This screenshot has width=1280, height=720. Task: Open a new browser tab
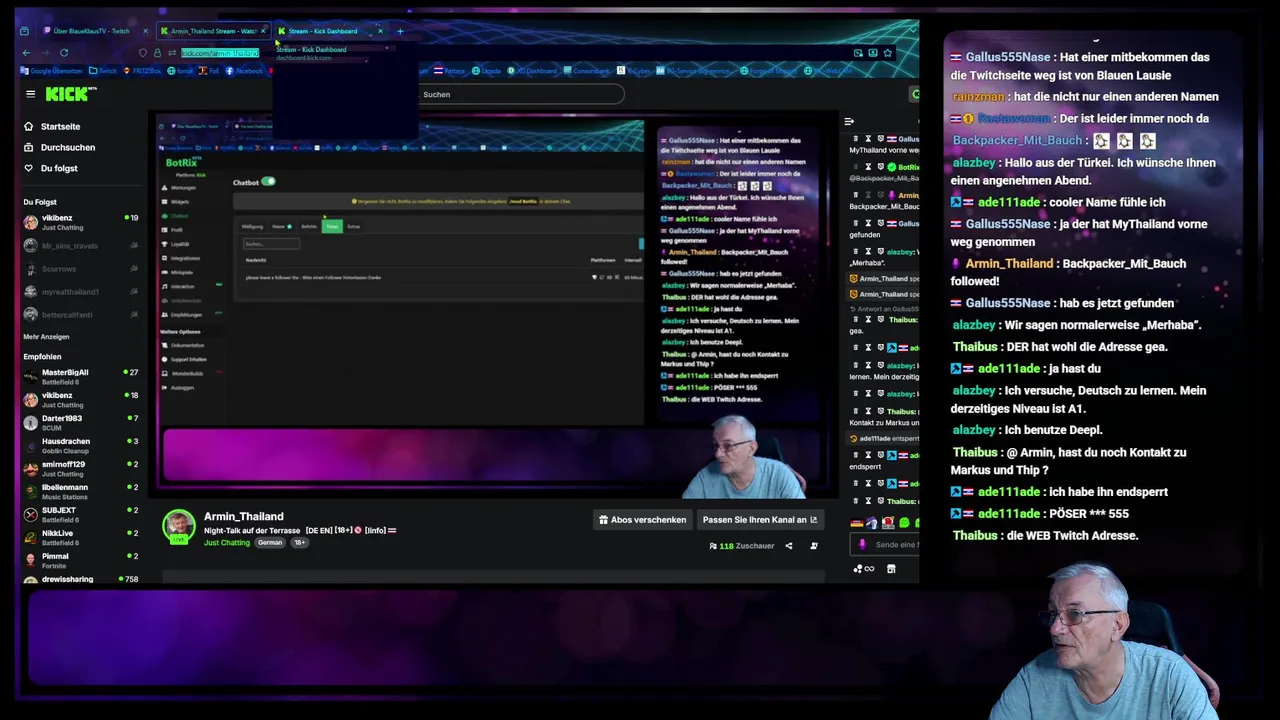point(400,31)
